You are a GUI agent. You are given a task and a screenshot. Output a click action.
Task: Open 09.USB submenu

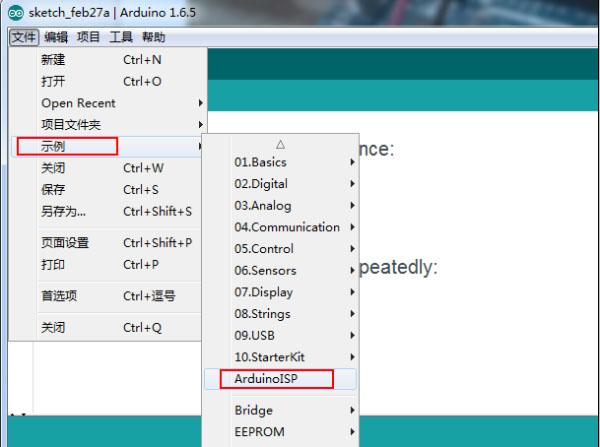280,336
